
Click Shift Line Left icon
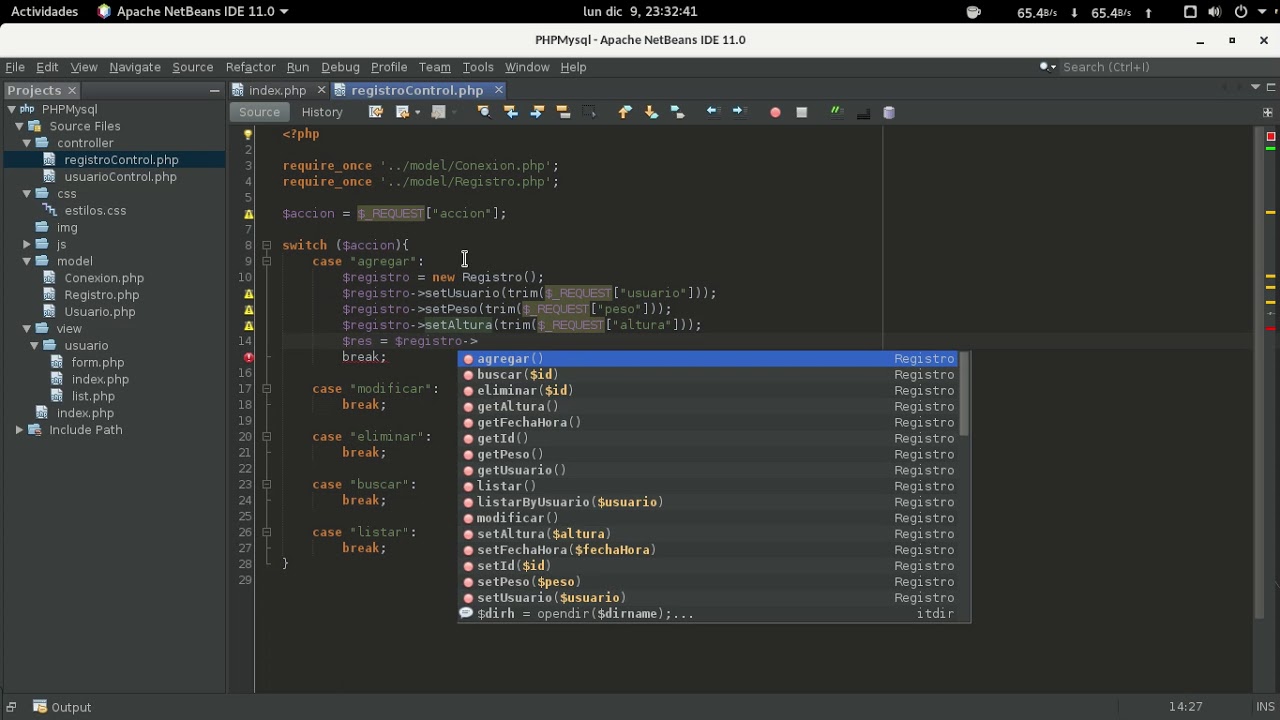(x=712, y=112)
